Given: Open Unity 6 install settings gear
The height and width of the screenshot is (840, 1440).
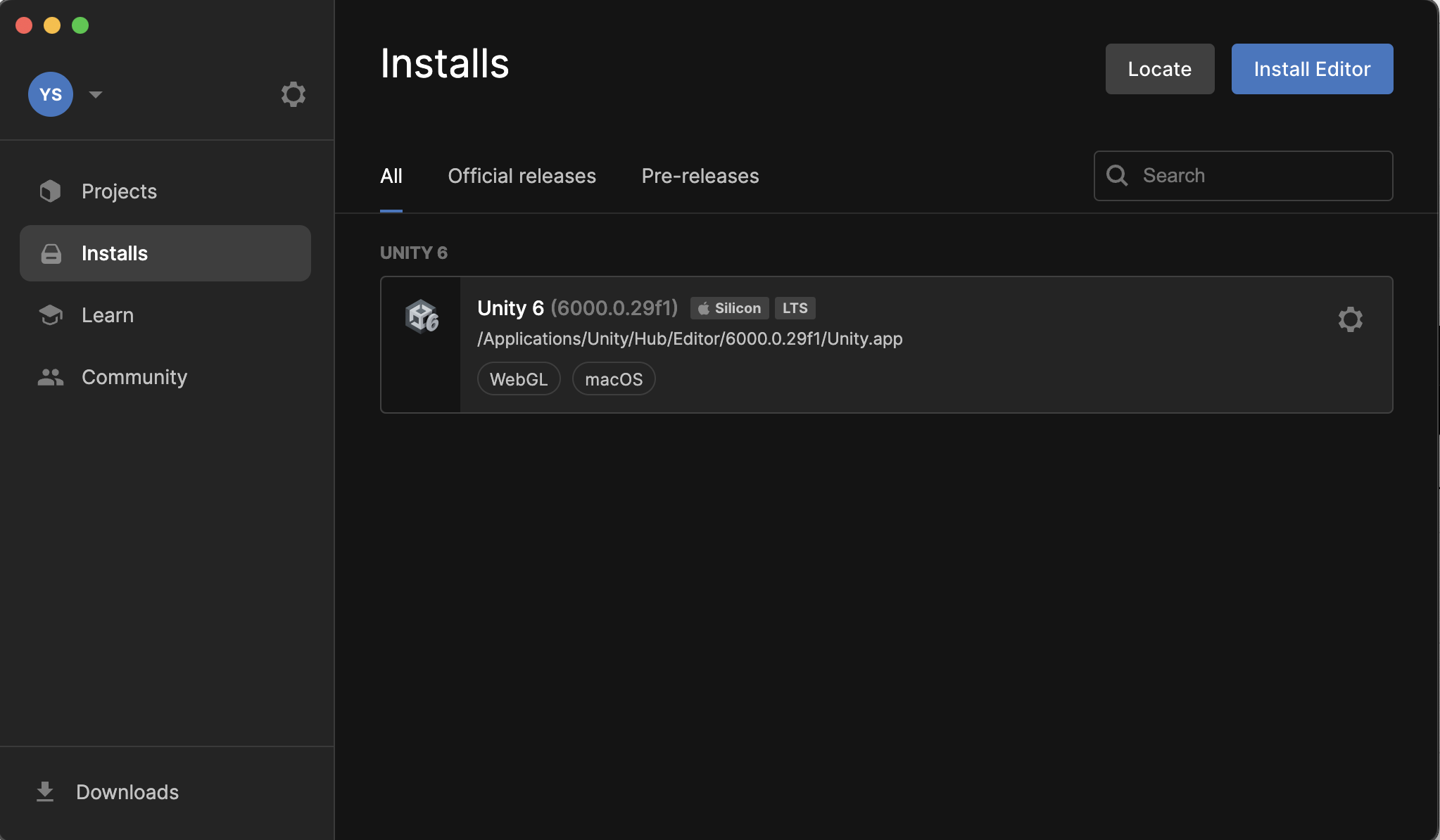Looking at the screenshot, I should tap(1350, 319).
